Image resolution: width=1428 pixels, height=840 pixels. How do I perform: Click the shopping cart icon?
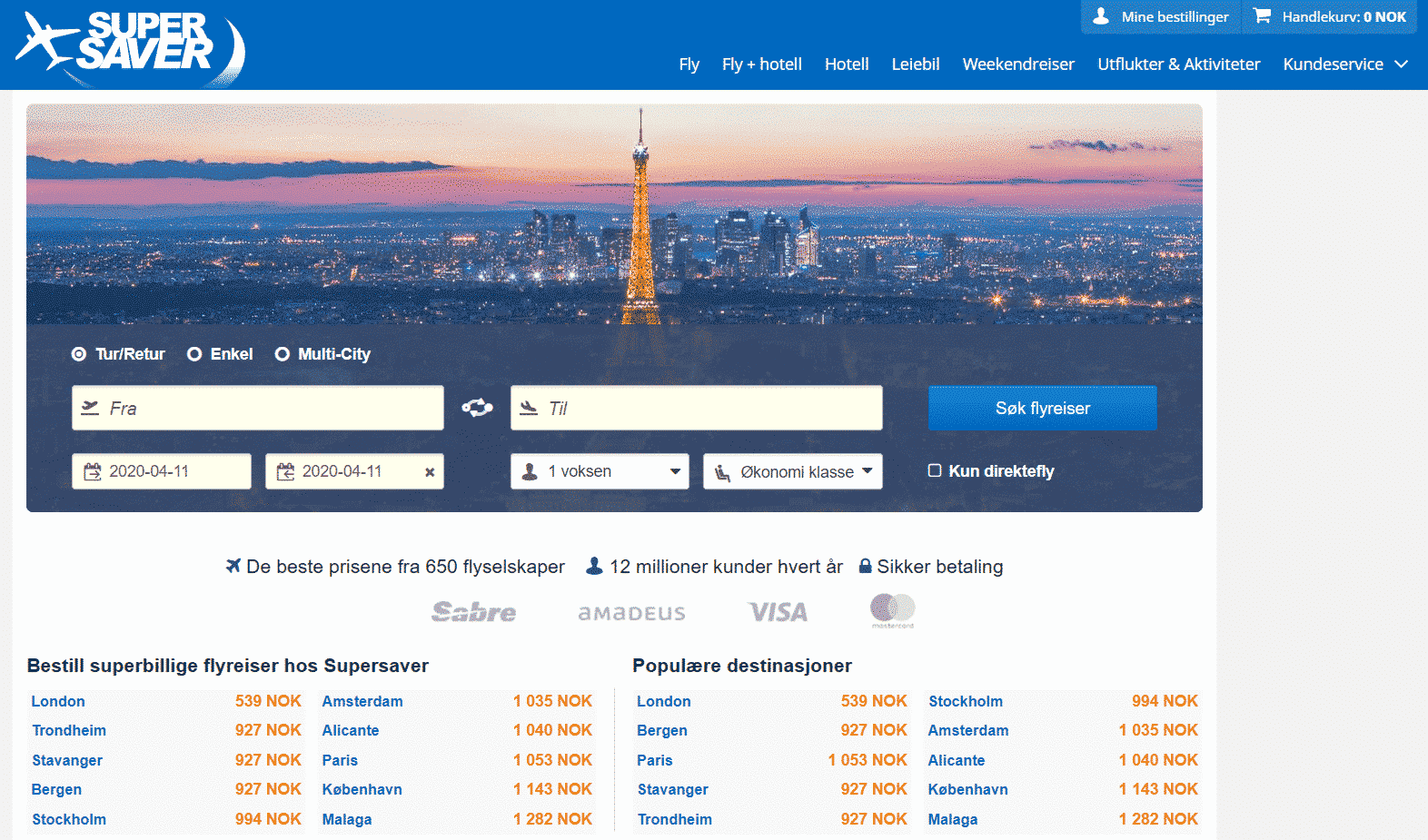click(x=1262, y=15)
